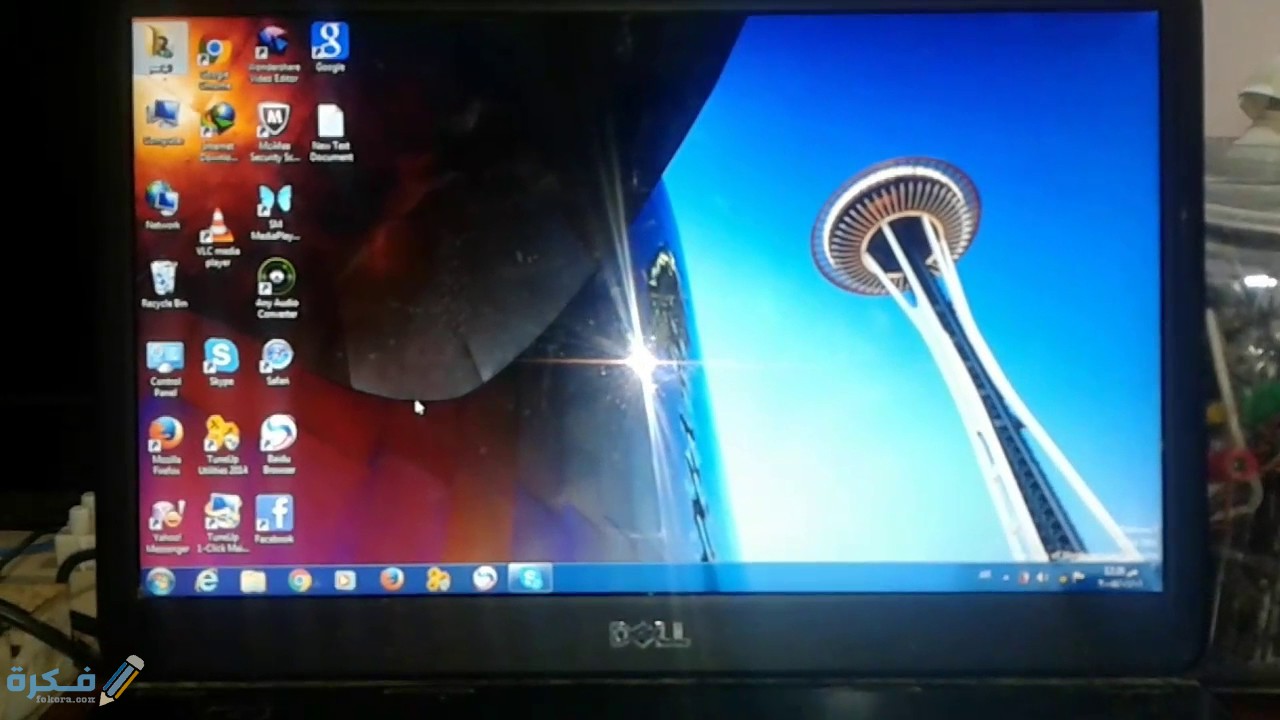Show hidden system tray icons

coord(1005,578)
